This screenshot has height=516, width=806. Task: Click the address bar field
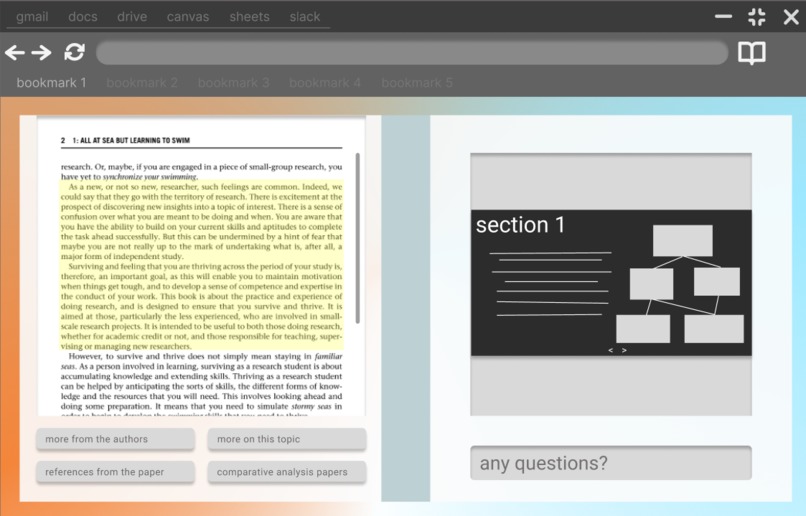pyautogui.click(x=412, y=53)
